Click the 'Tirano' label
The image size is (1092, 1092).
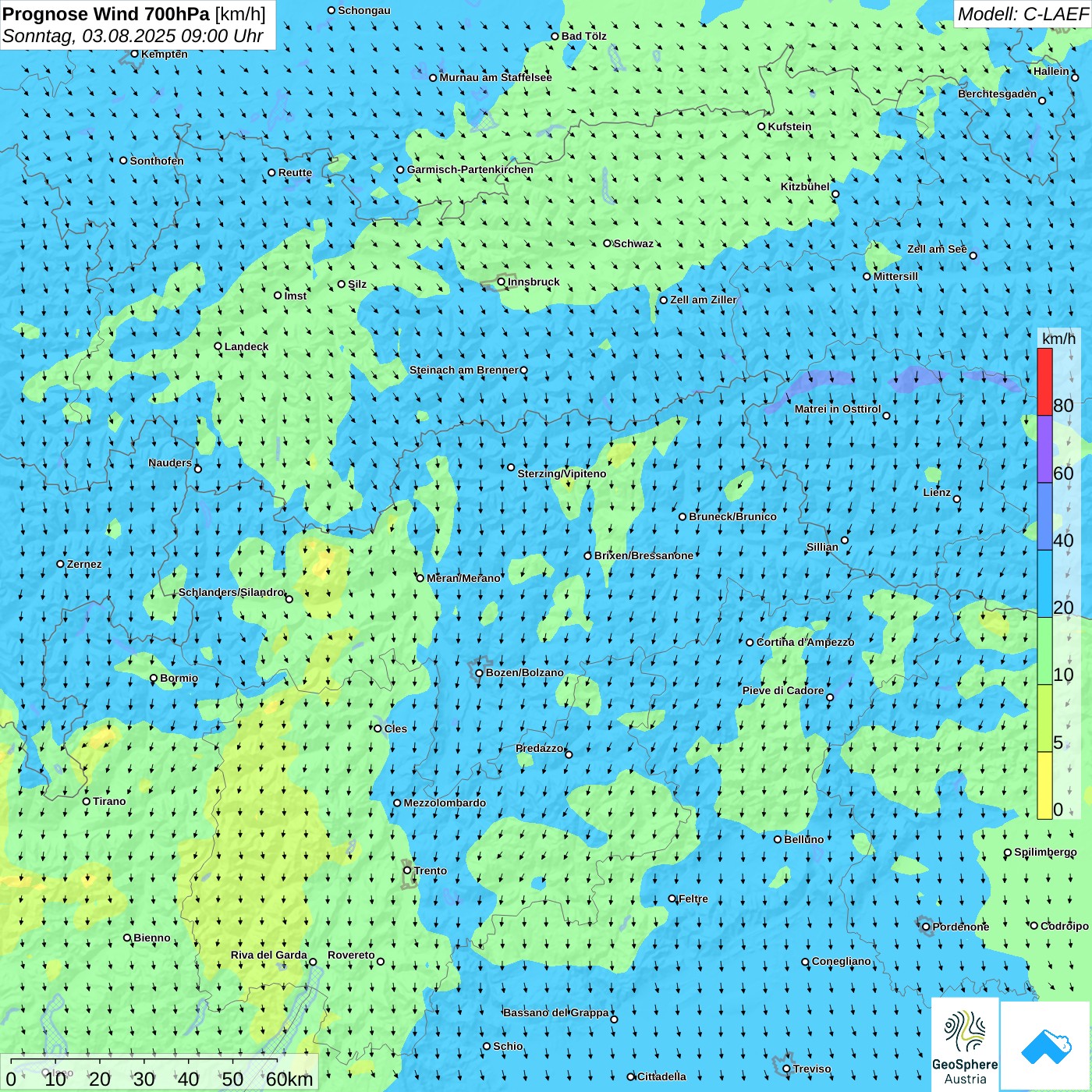pyautogui.click(x=109, y=801)
